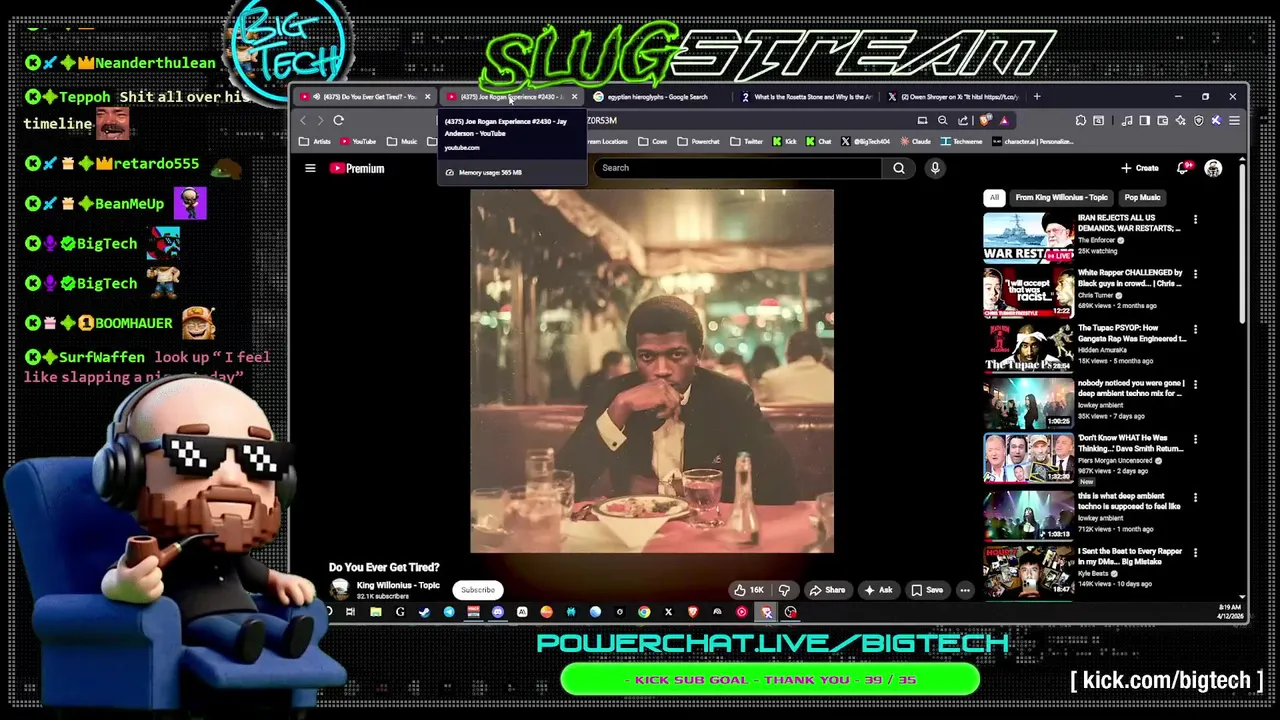Open options menu for 'IRAN REJECTS ALL US DEMANDS' video
1280x720 pixels.
pyautogui.click(x=1195, y=220)
